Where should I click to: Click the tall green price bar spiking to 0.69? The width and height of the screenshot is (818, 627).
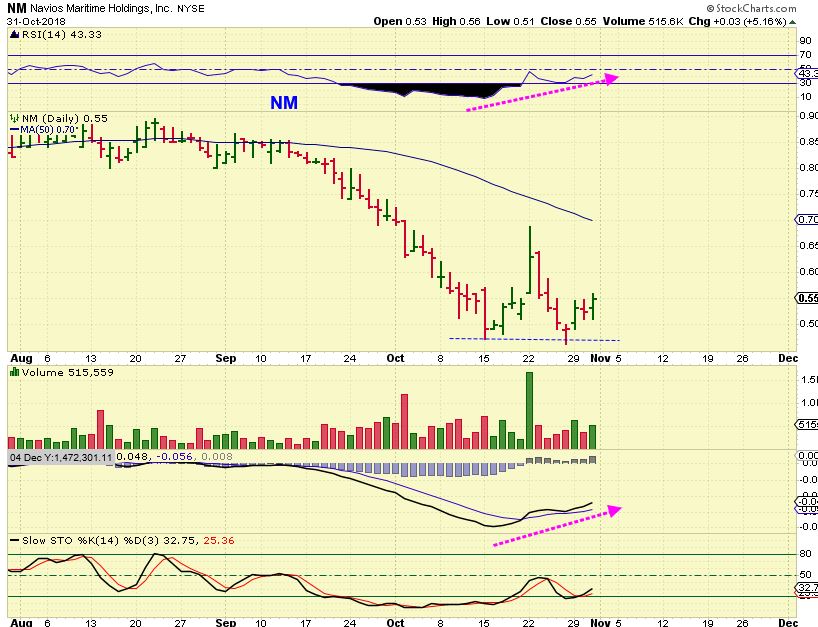(530, 260)
